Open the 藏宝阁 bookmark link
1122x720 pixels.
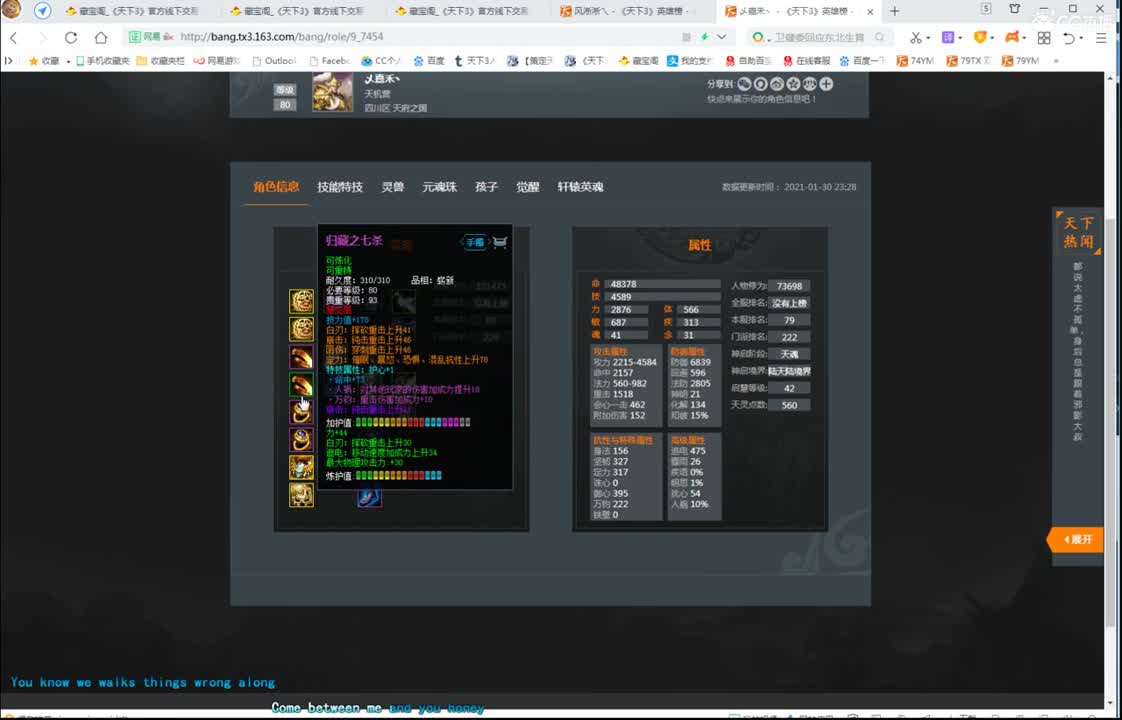637,61
